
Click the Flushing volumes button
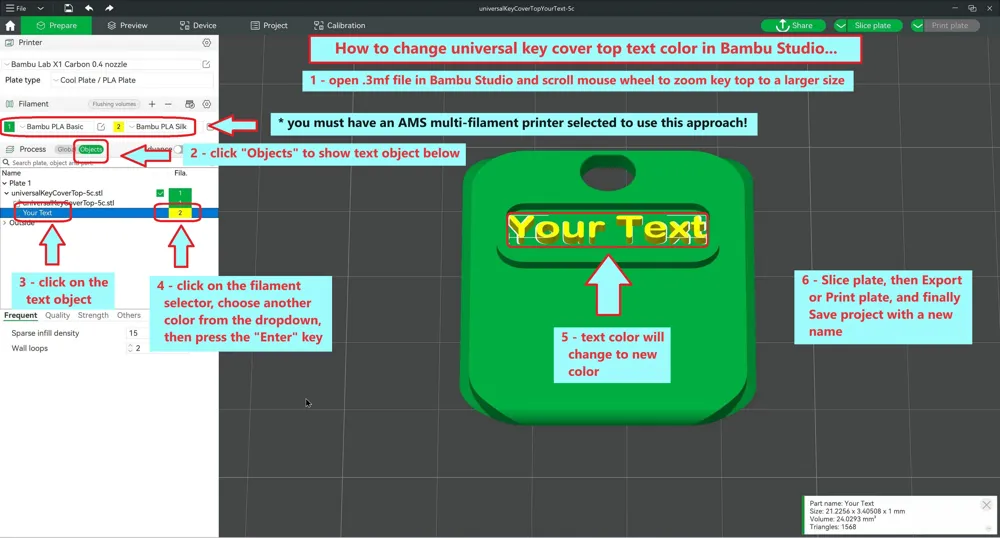114,104
